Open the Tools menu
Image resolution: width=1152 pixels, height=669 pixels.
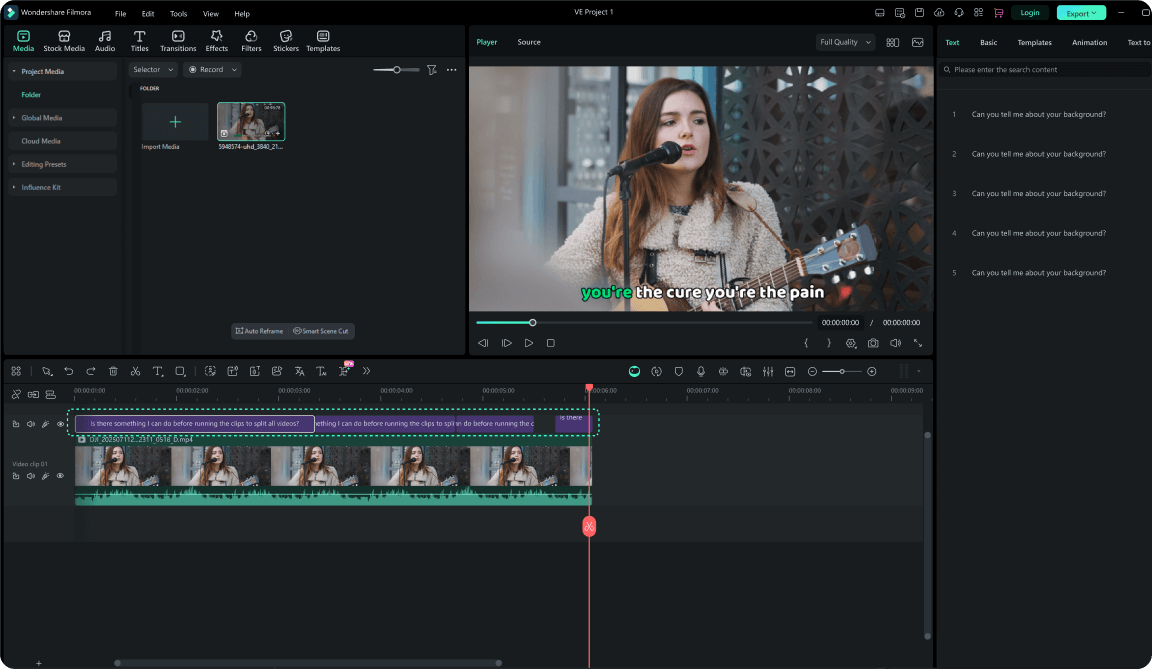coord(178,14)
